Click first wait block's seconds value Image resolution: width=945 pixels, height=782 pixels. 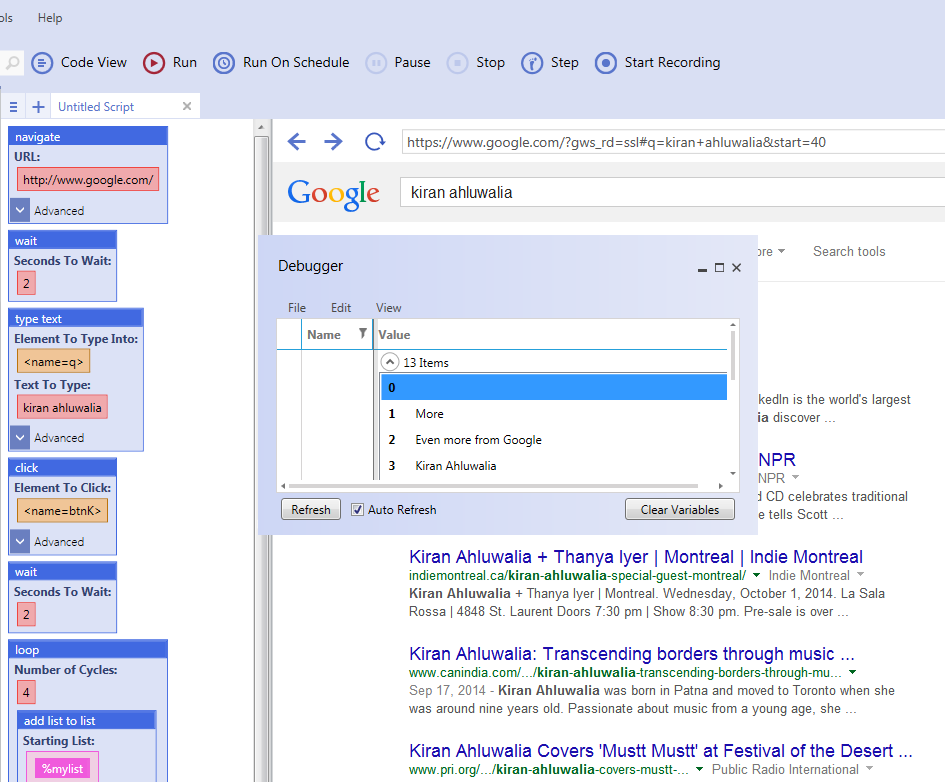tap(26, 283)
